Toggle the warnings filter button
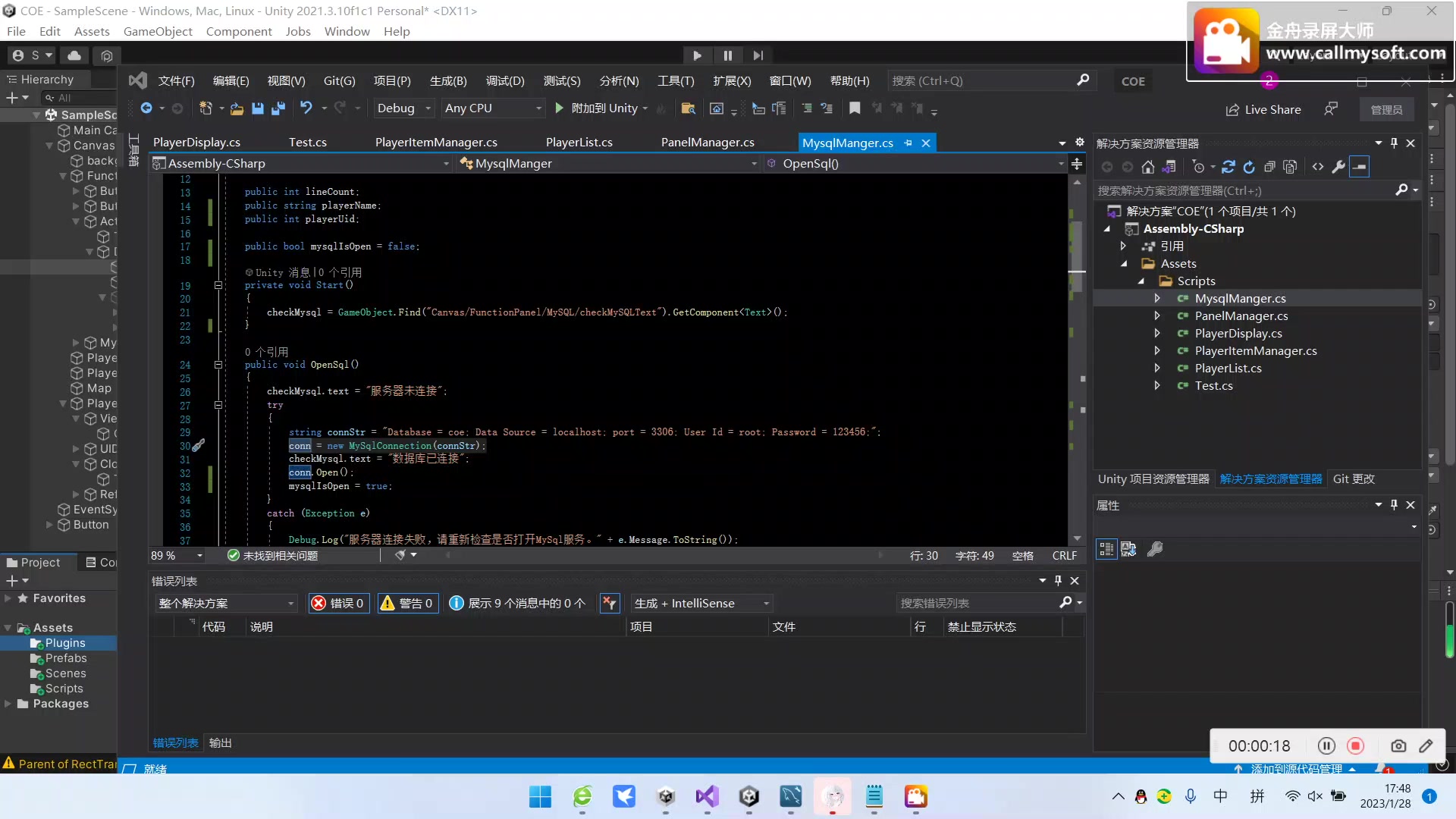The height and width of the screenshot is (819, 1456). point(408,603)
